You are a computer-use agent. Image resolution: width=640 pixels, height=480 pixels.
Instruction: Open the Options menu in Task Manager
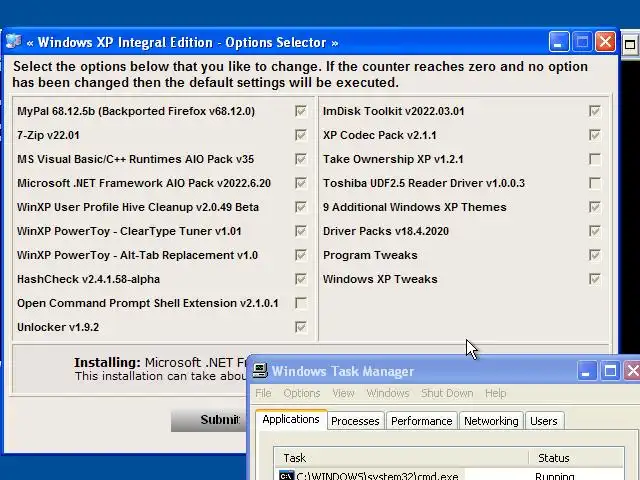tap(302, 393)
